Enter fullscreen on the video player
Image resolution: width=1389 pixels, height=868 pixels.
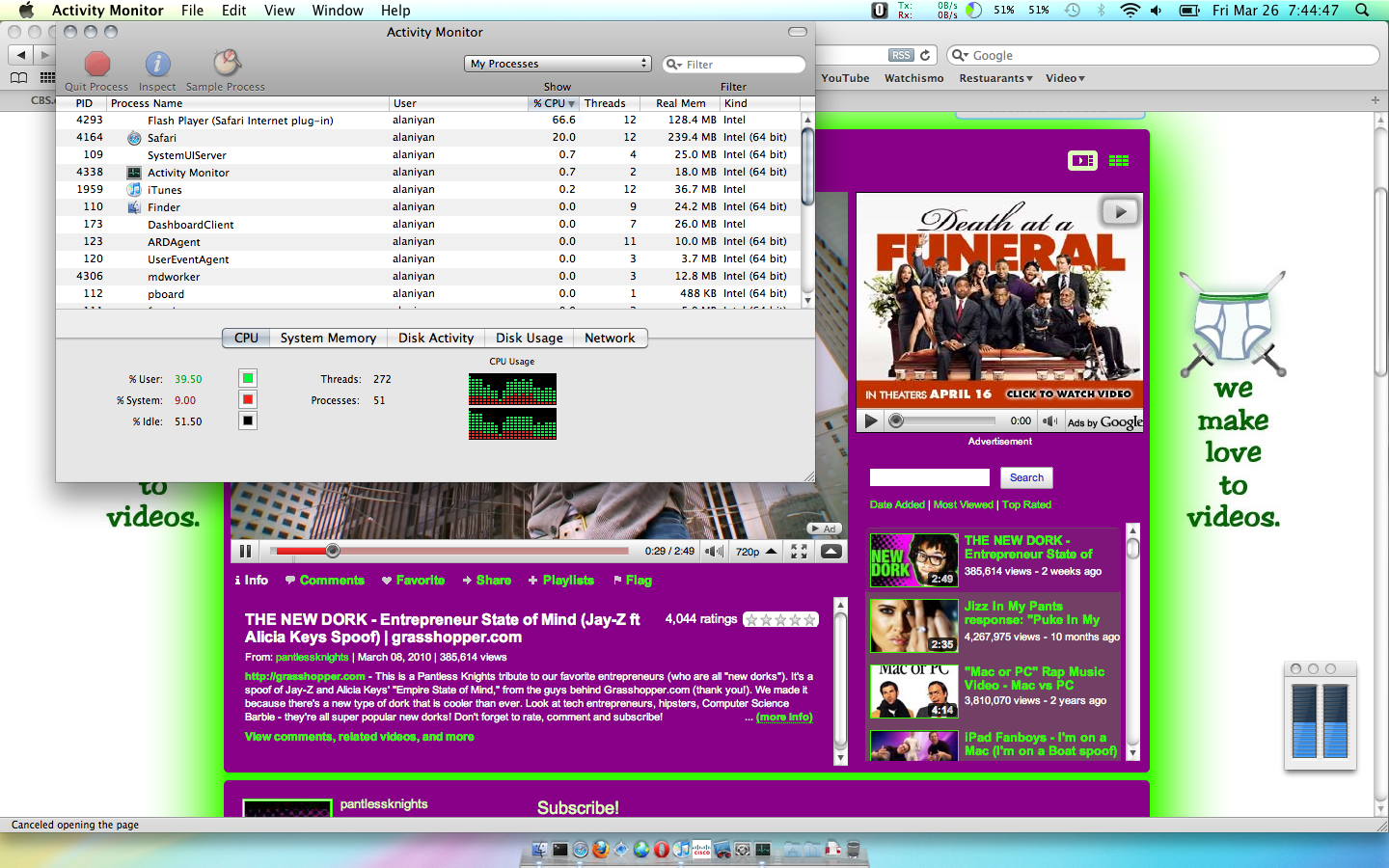(799, 552)
